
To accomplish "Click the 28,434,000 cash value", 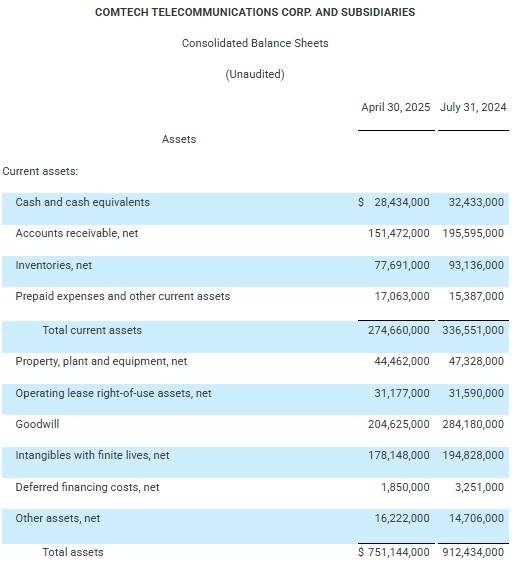I will coord(402,202).
